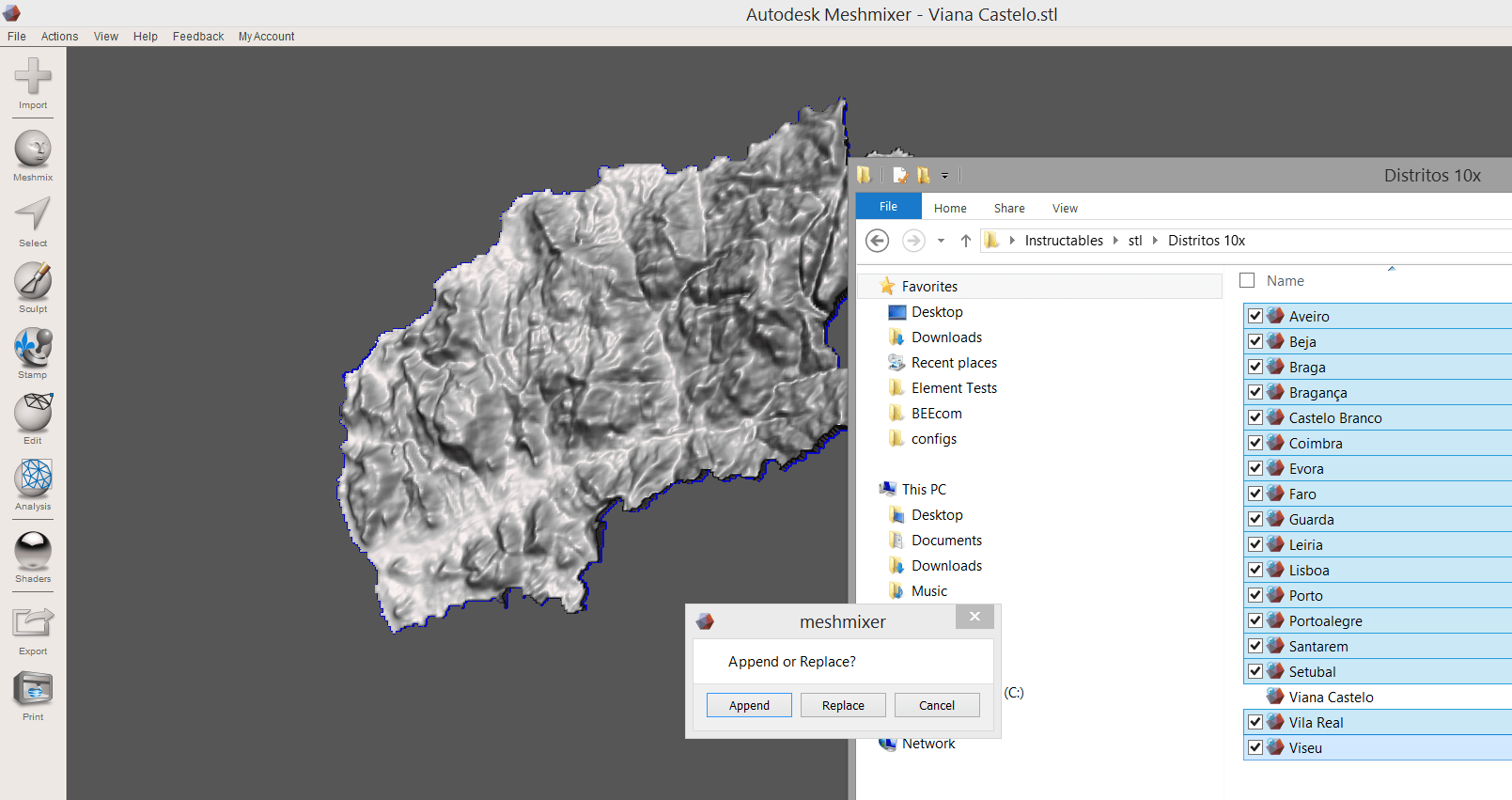Screen dimensions: 1512x800
Task: Click Instructables in the address path
Action: [x=1064, y=241]
